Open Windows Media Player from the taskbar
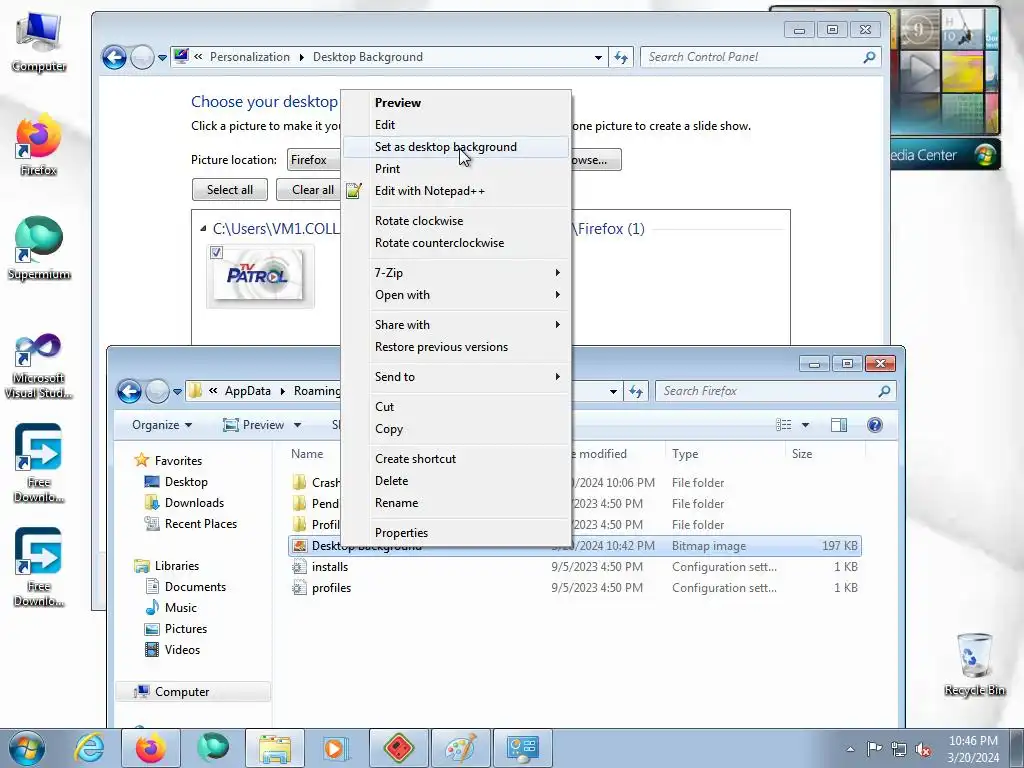This screenshot has height=768, width=1024. pos(336,748)
